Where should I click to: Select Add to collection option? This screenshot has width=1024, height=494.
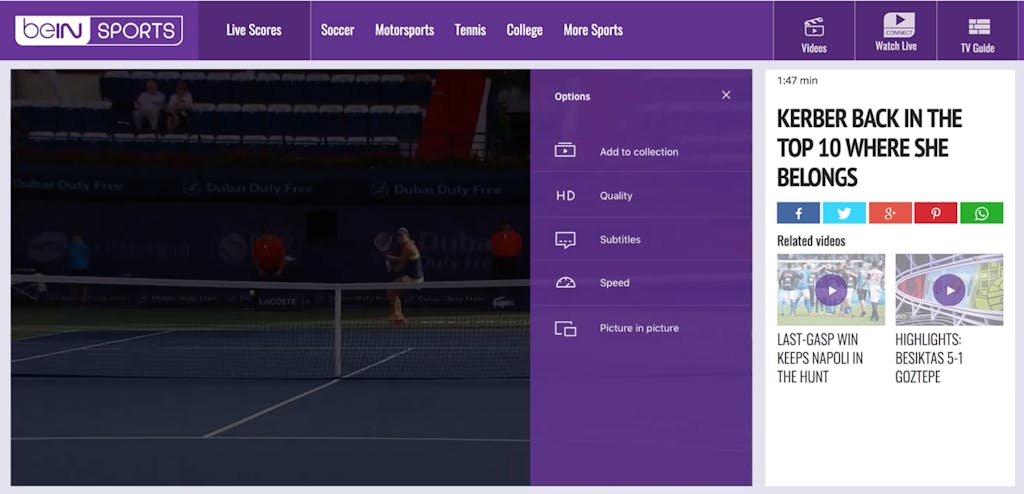pos(639,152)
